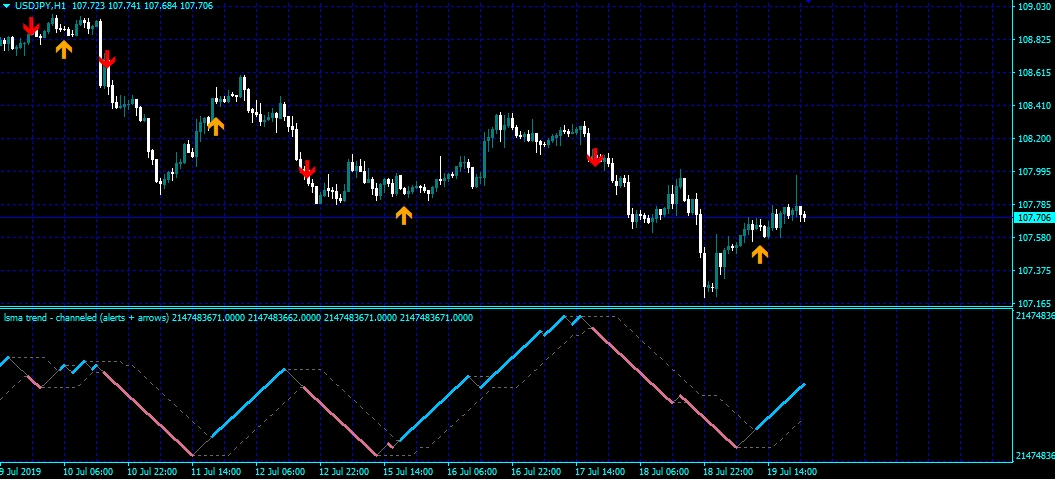Click the chart title triangle beside USDJPY,H1

(x=6, y=6)
